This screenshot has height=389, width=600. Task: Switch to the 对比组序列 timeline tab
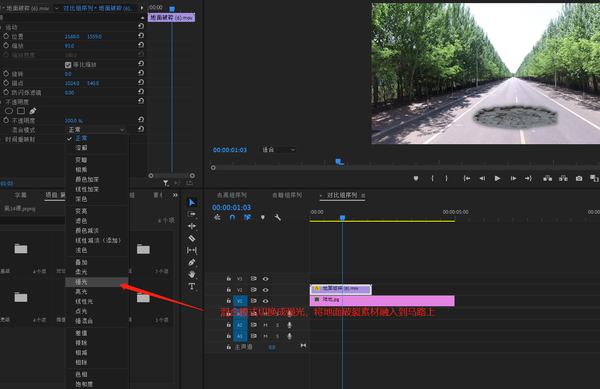coord(342,195)
